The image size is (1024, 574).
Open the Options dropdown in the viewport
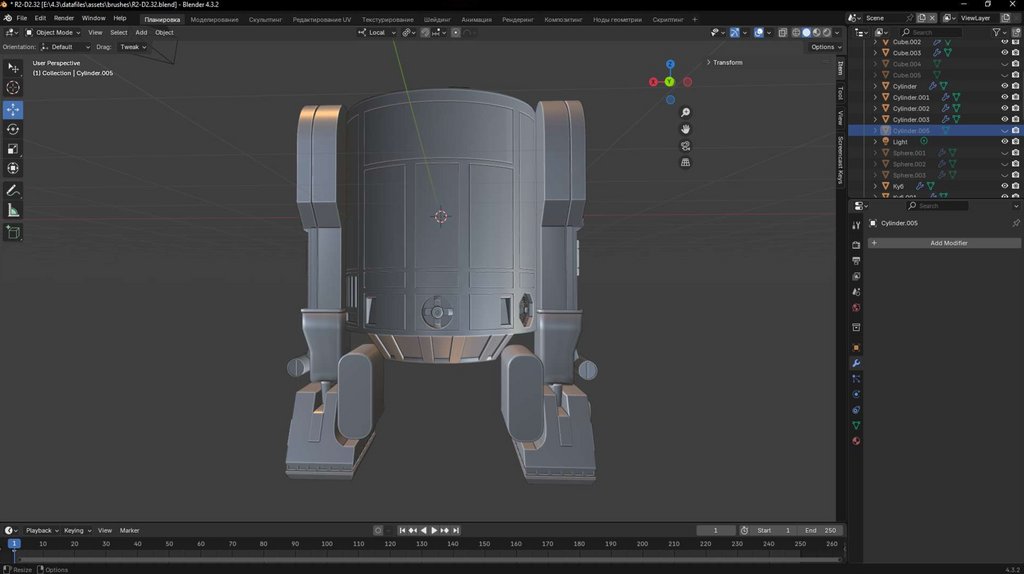click(824, 47)
